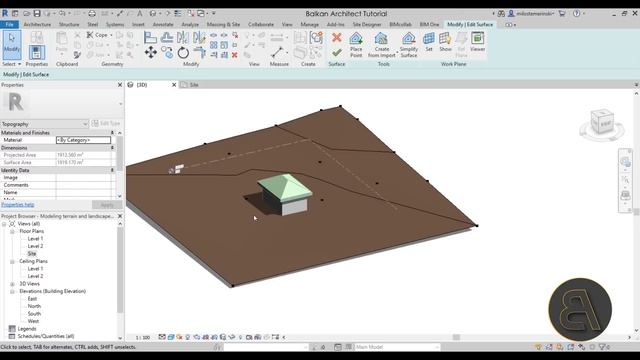Collapse Elevations (Building Elevation) node
640x360 pixels.
(x=12, y=291)
